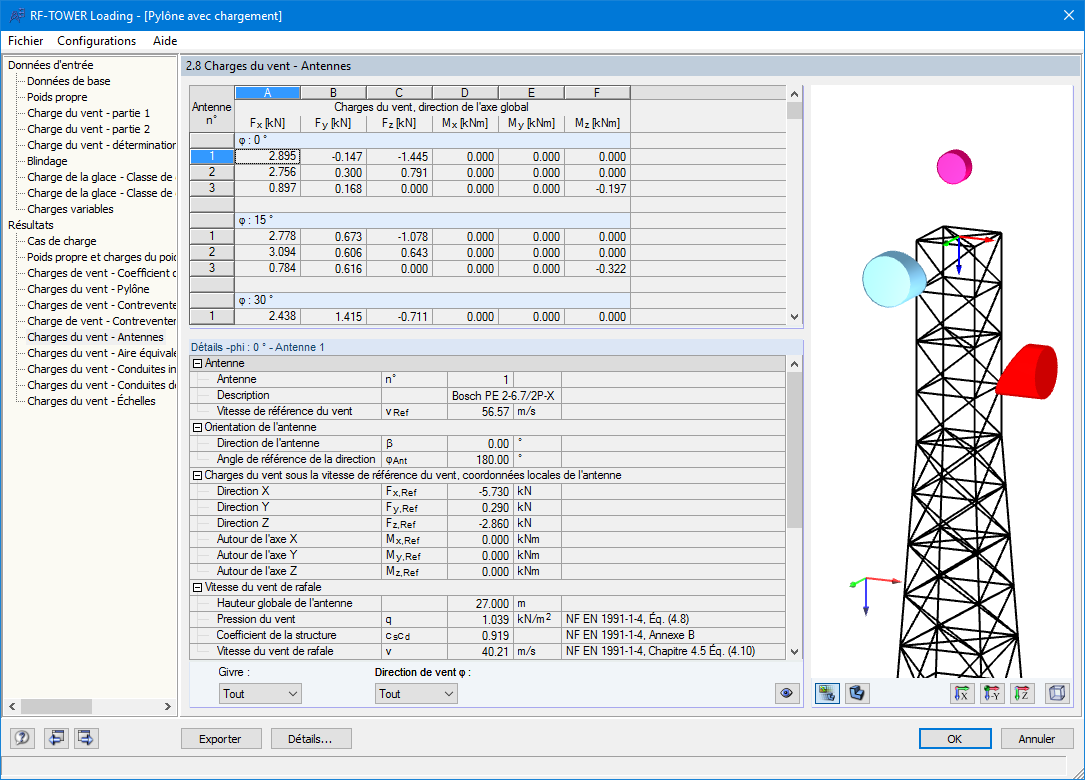Click left arrow of navigation tree scrollbar
The height and width of the screenshot is (780, 1085).
tap(12, 706)
